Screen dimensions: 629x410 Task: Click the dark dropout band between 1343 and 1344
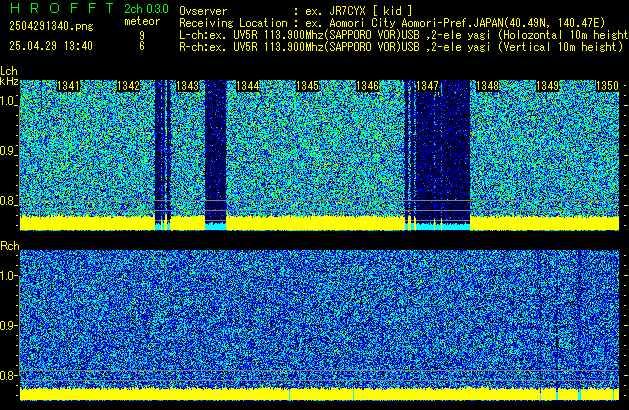215,154
